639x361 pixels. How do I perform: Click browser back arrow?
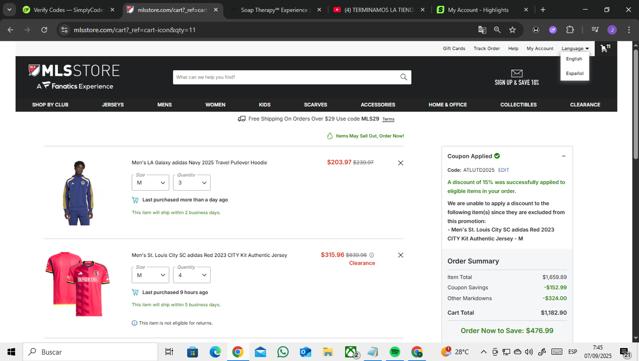pyautogui.click(x=11, y=30)
